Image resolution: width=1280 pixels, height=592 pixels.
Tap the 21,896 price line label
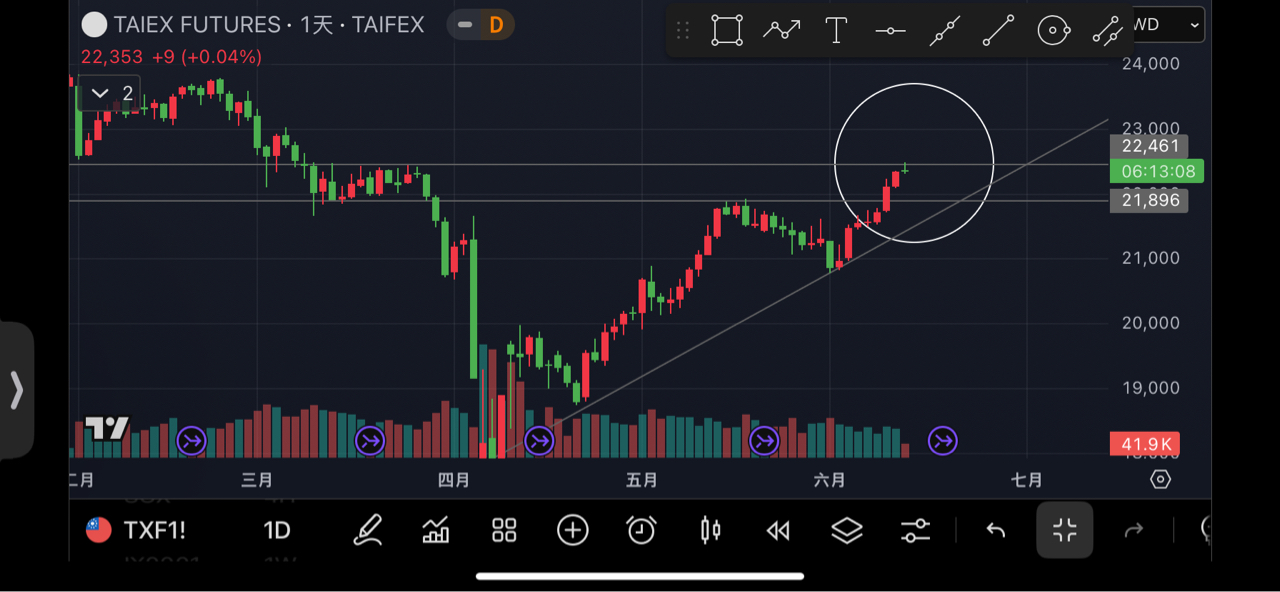(x=1150, y=200)
